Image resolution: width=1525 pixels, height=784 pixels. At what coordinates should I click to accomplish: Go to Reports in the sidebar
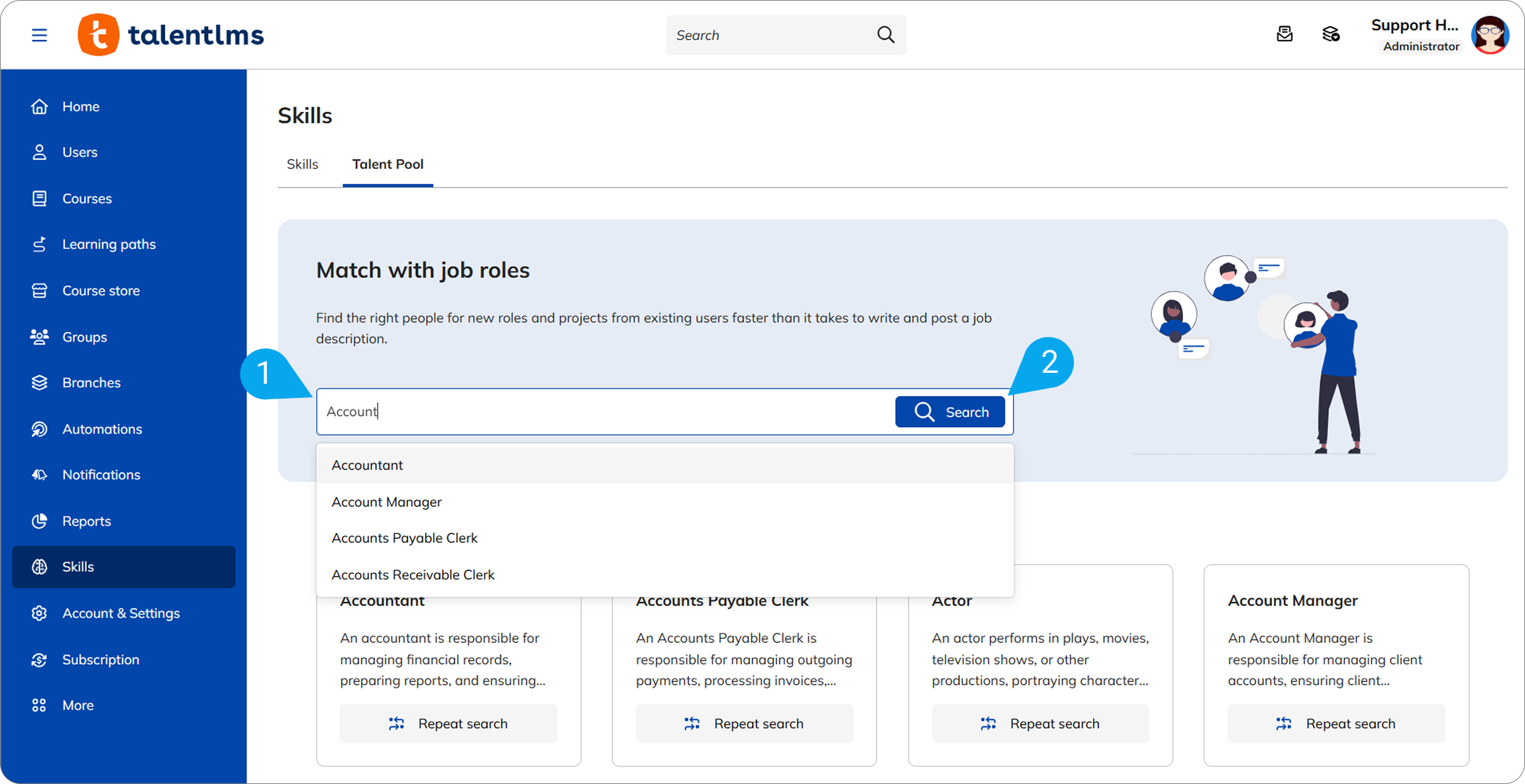coord(86,521)
